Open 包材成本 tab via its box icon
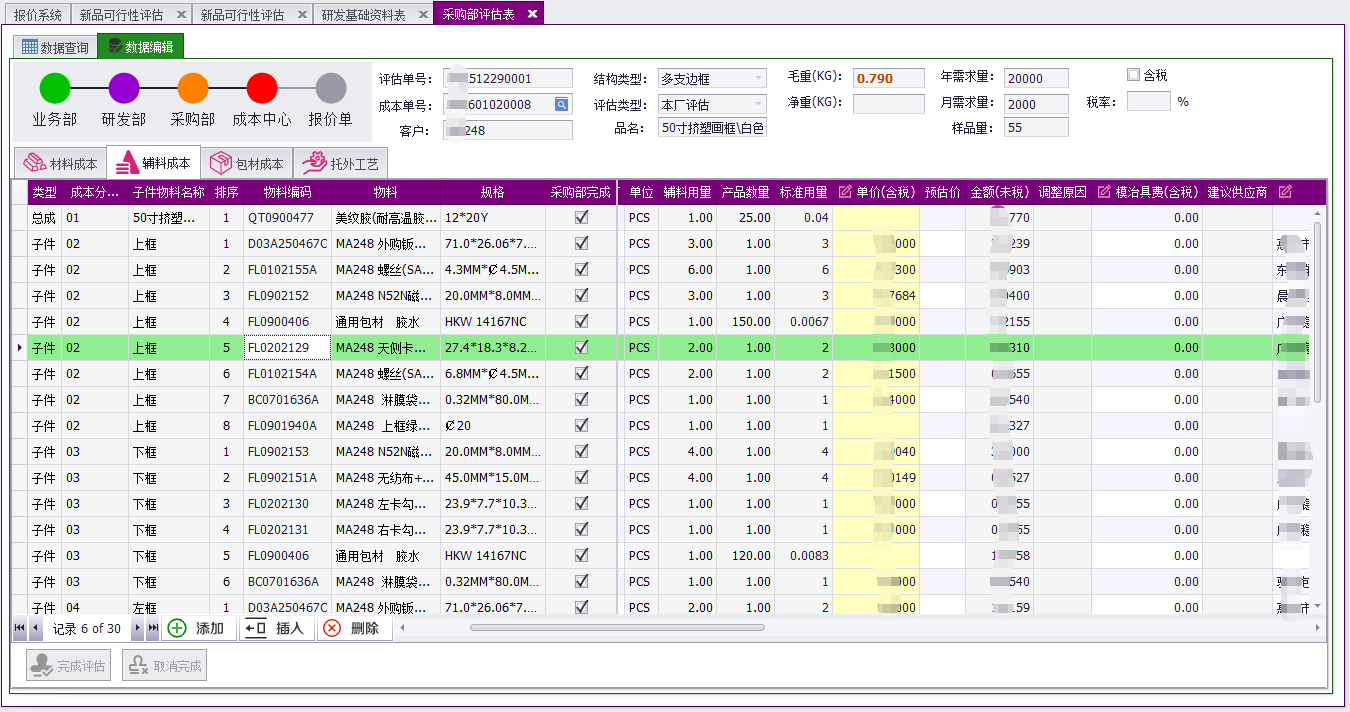 pos(221,163)
